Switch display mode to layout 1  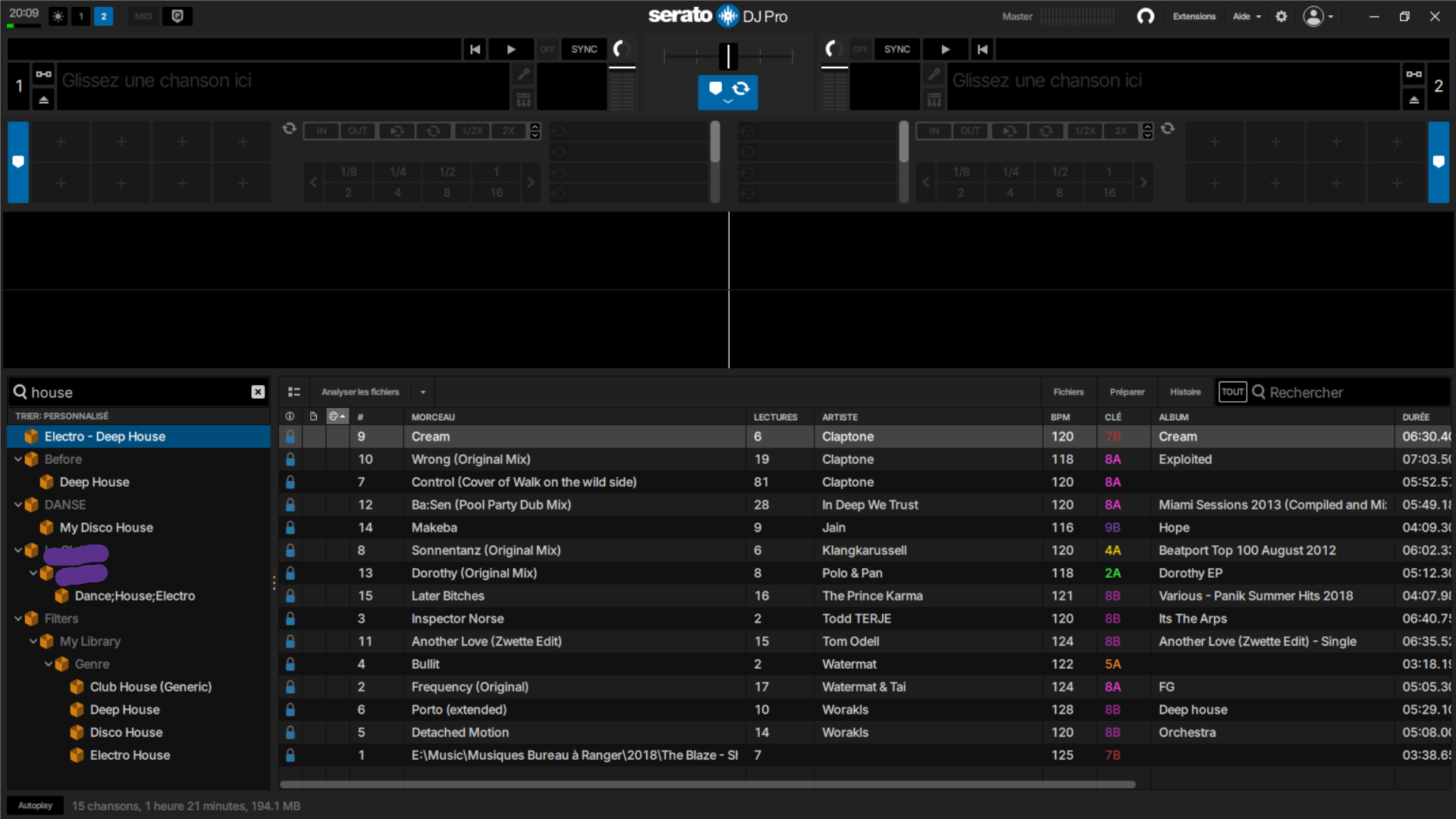tap(81, 16)
